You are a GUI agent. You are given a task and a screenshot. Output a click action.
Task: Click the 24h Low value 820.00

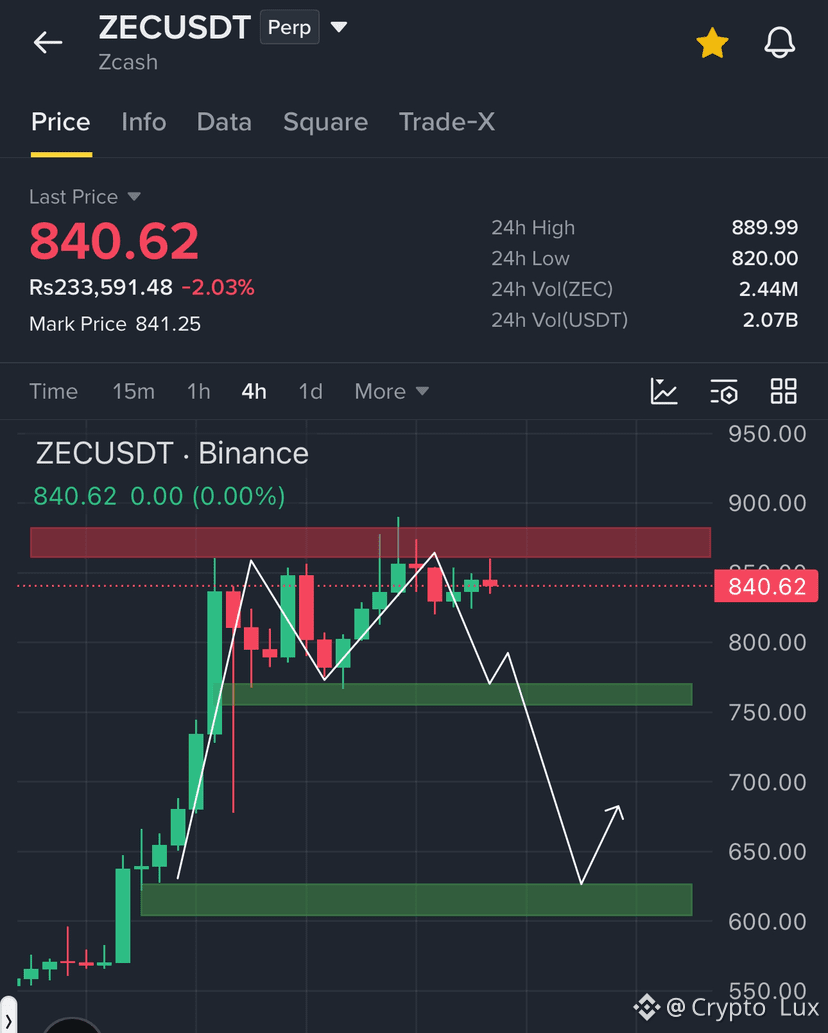(x=765, y=258)
